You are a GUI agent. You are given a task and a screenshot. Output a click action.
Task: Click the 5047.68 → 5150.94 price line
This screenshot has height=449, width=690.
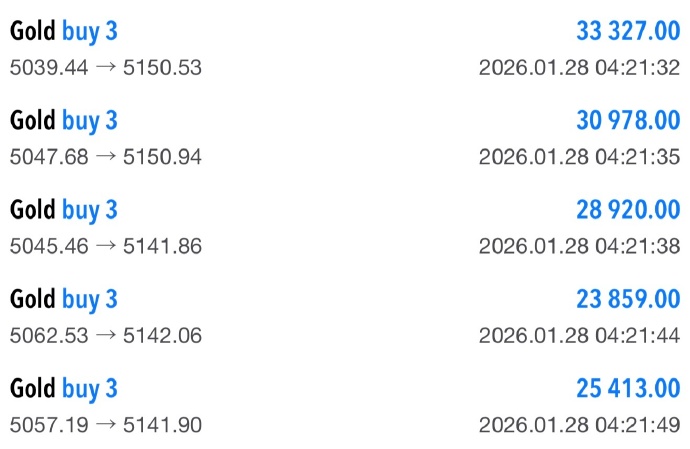[106, 157]
